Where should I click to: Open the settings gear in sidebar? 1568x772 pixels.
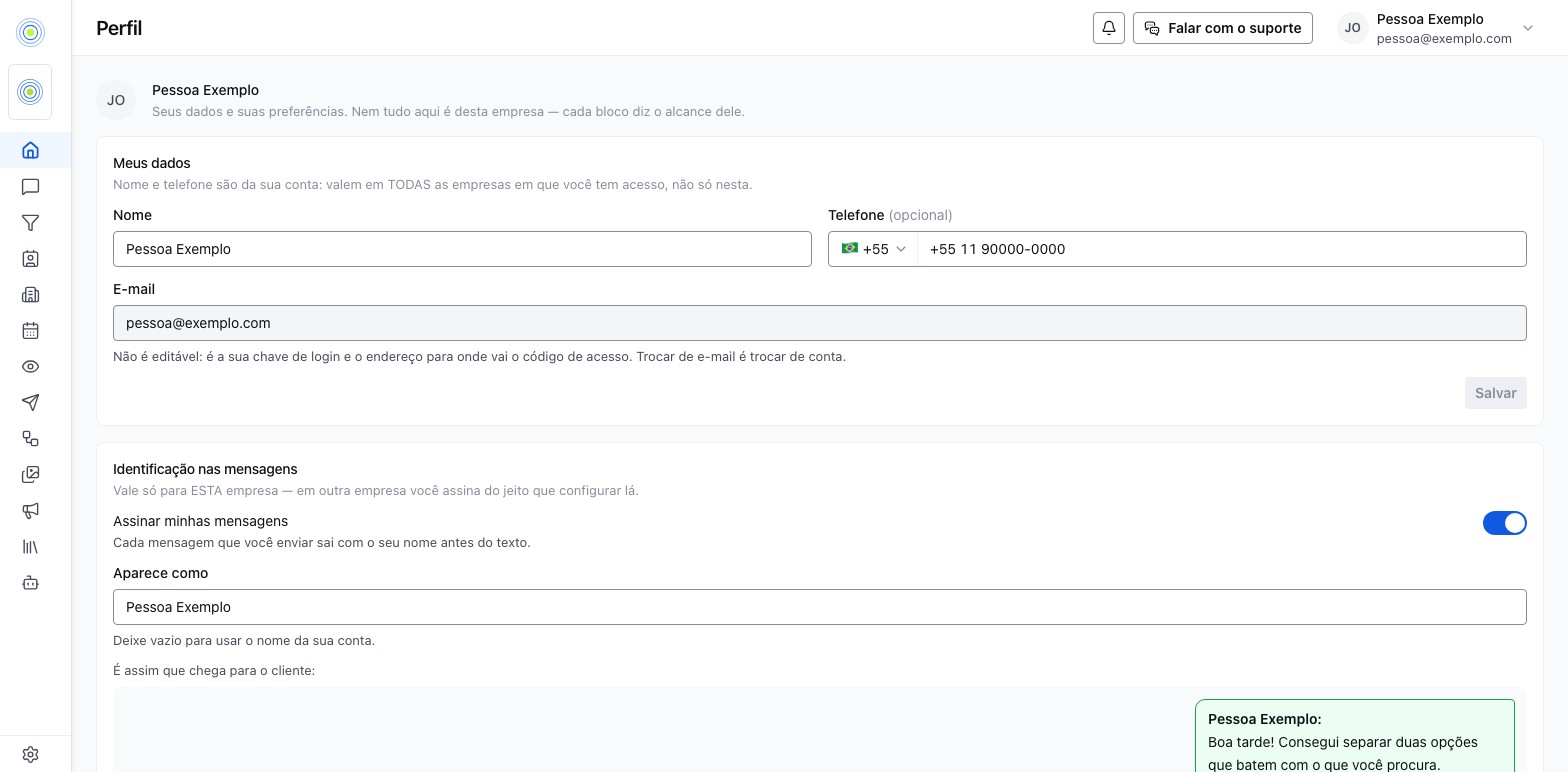point(30,755)
